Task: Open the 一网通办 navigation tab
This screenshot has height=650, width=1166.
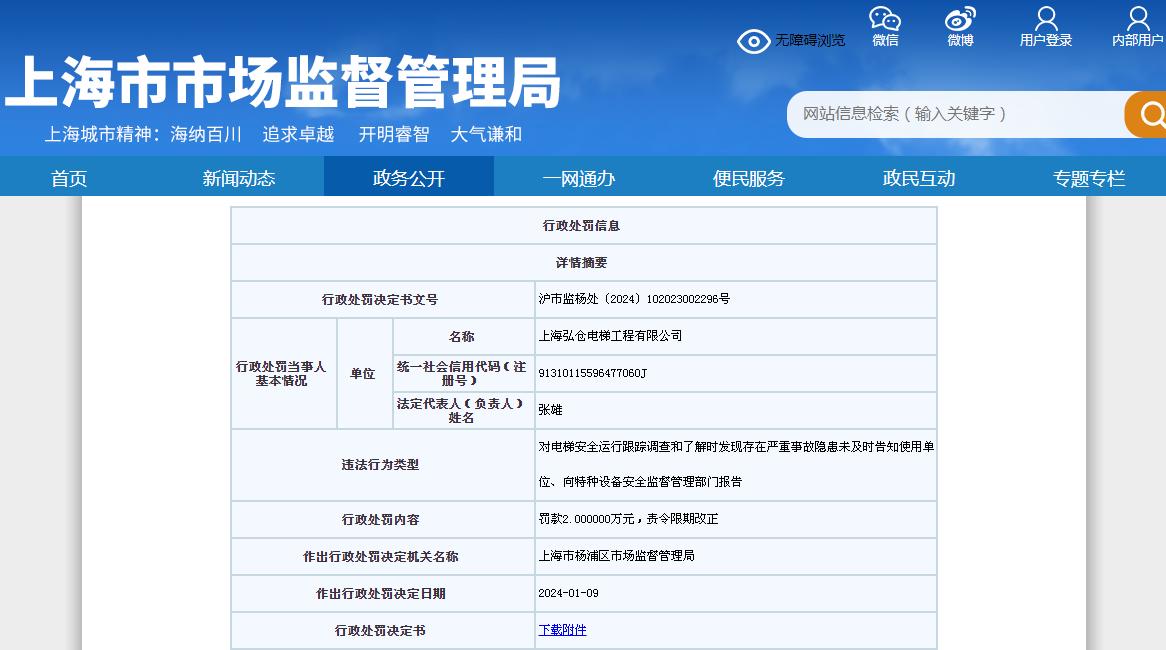Action: [x=579, y=178]
